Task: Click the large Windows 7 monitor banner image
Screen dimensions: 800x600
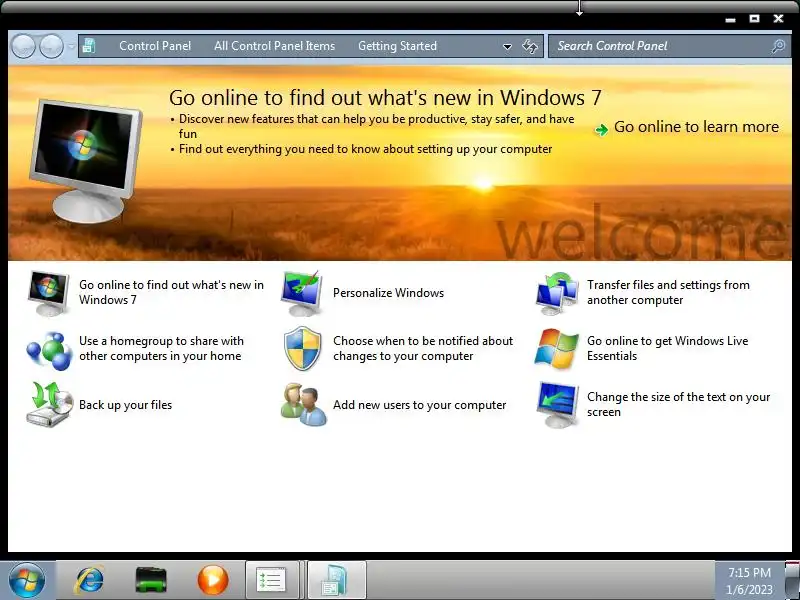Action: [x=85, y=160]
